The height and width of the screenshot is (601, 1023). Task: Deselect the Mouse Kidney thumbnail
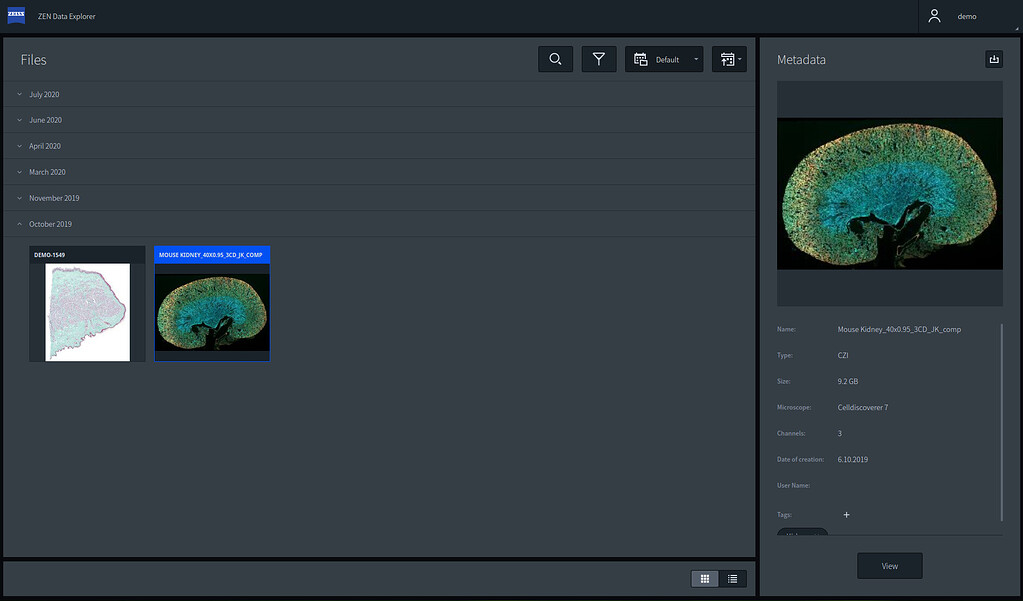[x=211, y=303]
